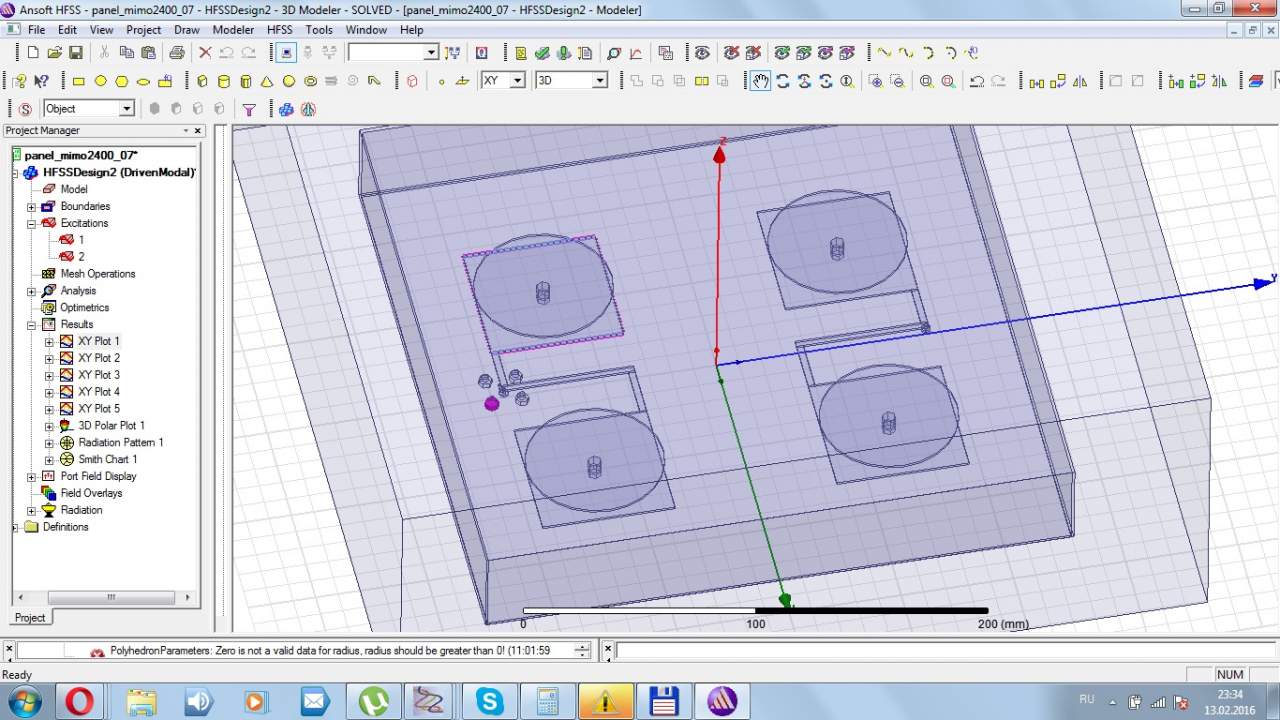The width and height of the screenshot is (1280, 720).
Task: Click the Paste clipboard icon
Action: tap(149, 53)
